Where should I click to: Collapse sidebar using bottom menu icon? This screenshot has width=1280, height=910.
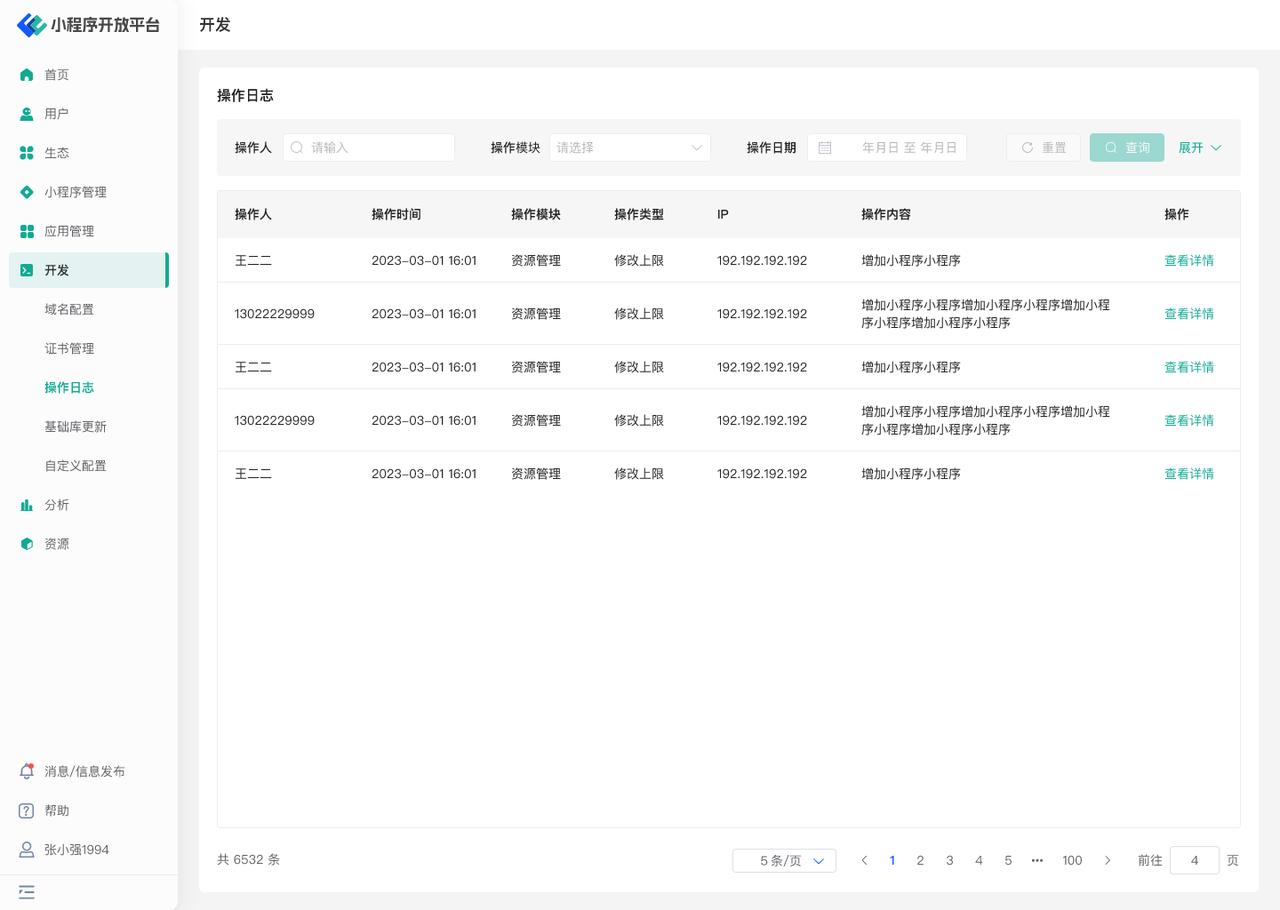point(27,892)
